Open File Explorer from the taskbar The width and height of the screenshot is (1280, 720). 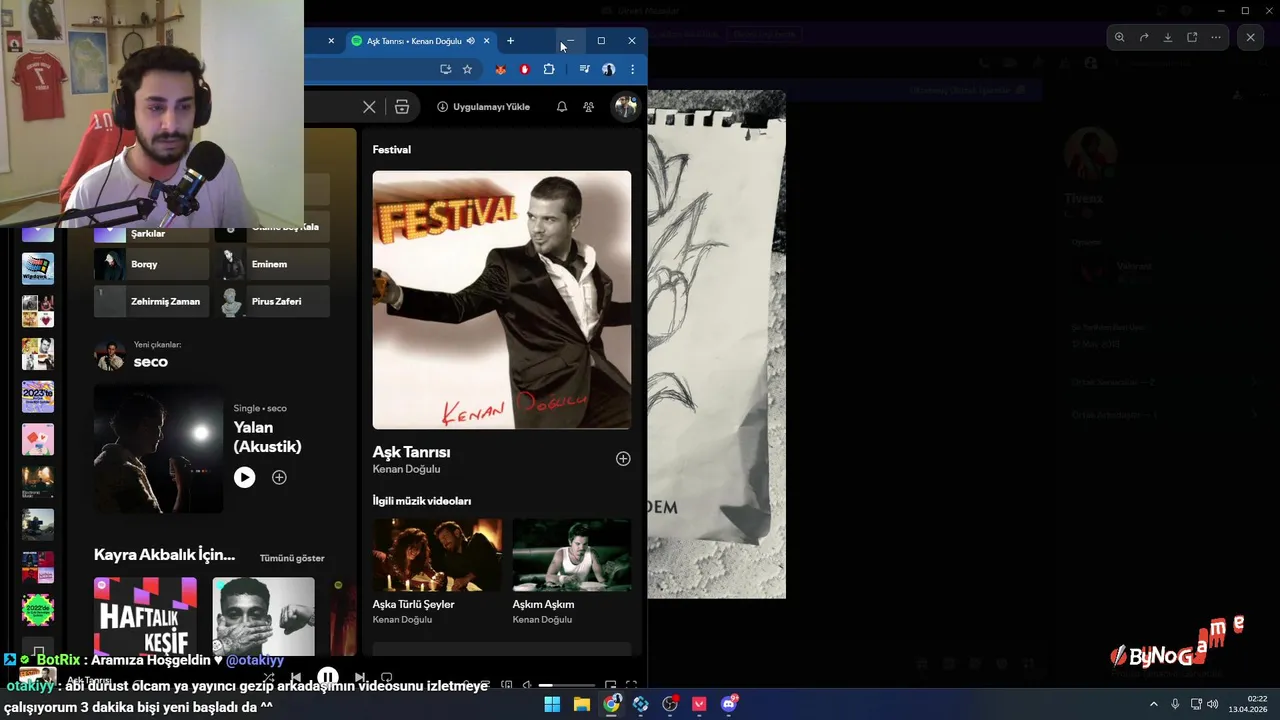(582, 704)
